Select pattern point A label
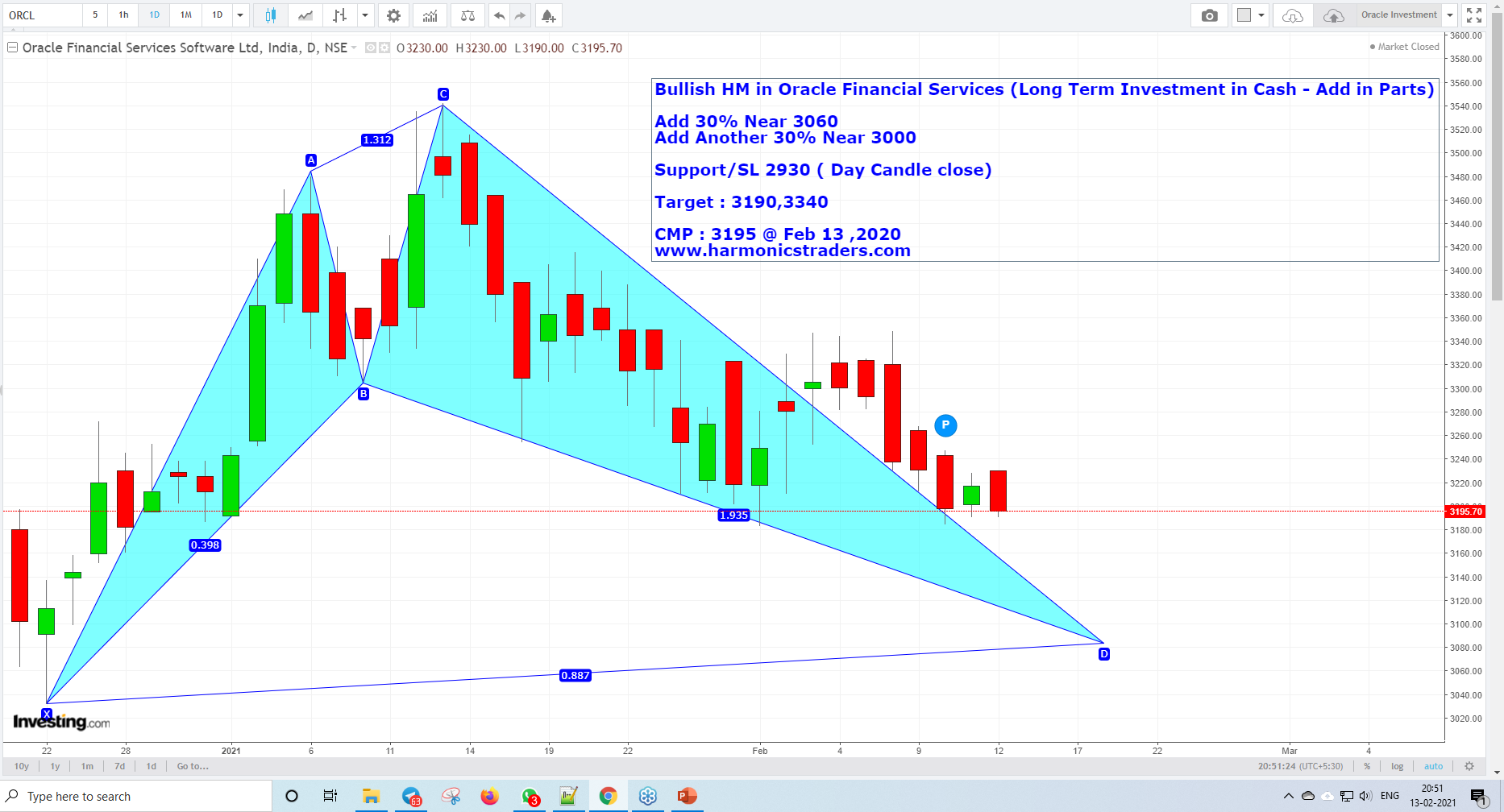This screenshot has width=1504, height=812. coord(311,160)
